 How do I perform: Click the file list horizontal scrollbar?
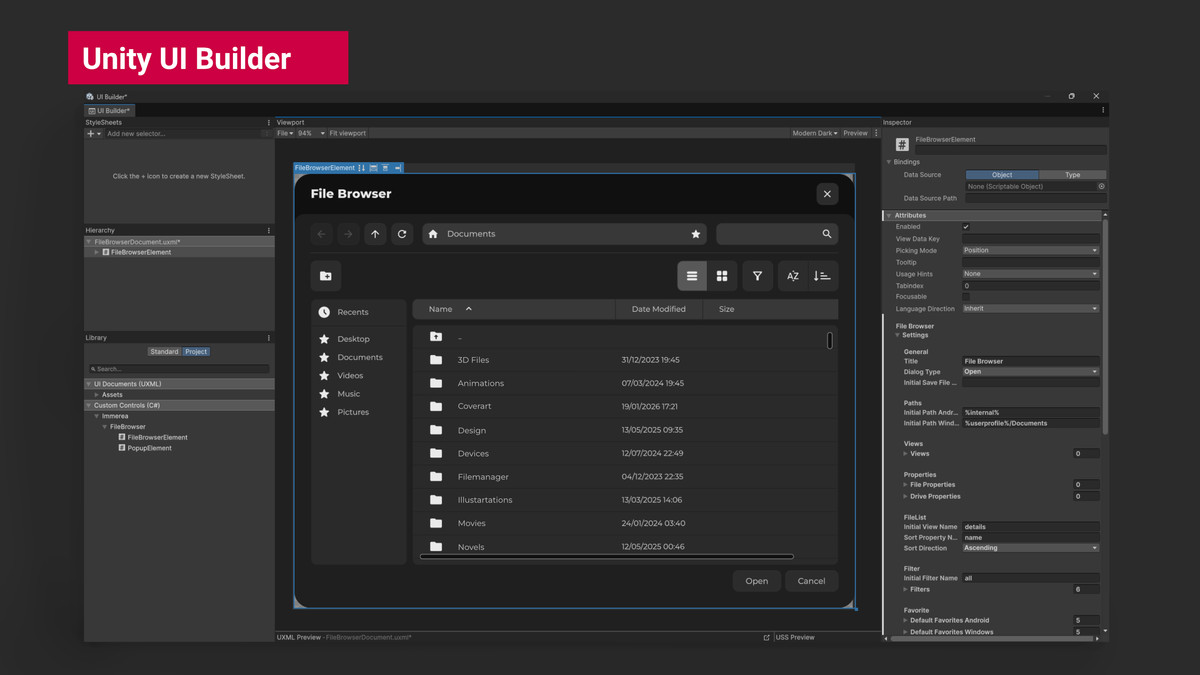click(607, 557)
